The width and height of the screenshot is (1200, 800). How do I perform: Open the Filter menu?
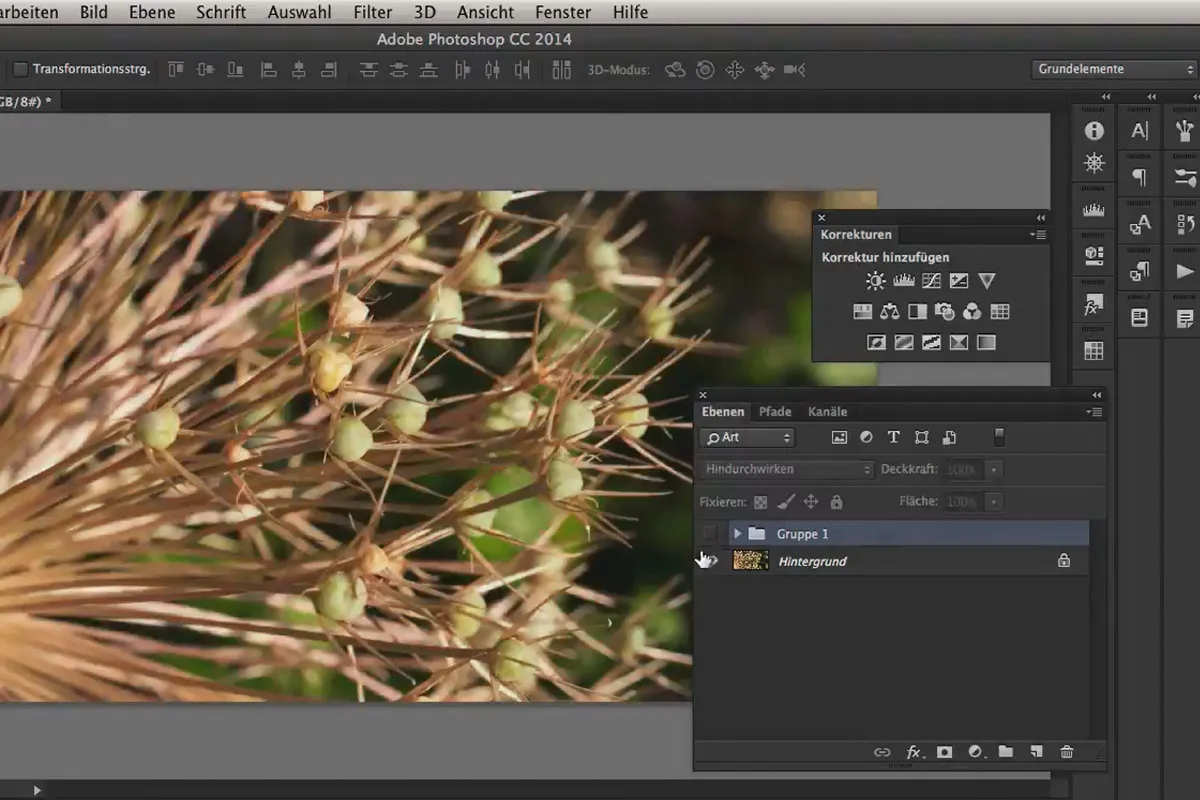(x=373, y=13)
